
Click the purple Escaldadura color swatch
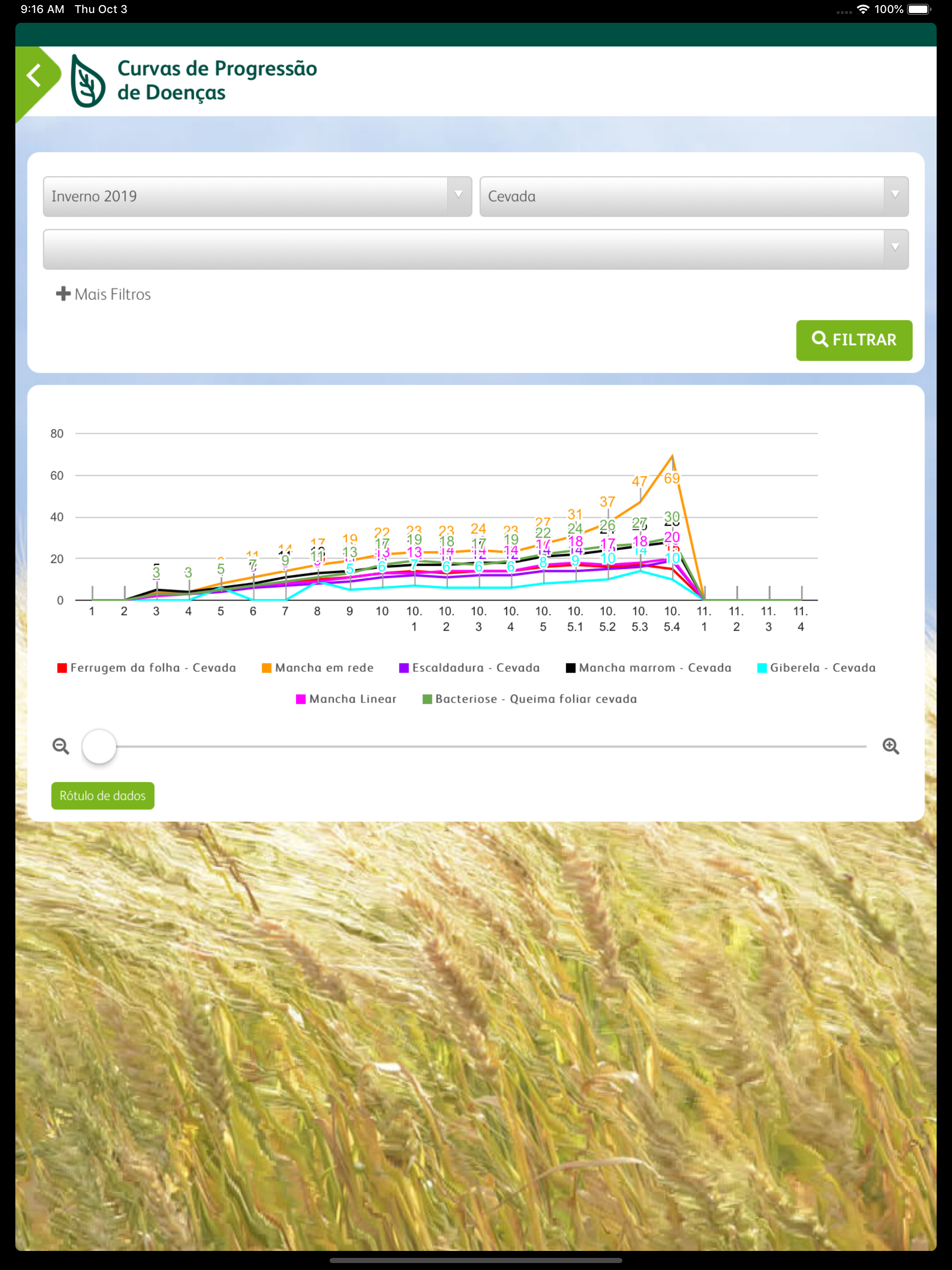403,668
